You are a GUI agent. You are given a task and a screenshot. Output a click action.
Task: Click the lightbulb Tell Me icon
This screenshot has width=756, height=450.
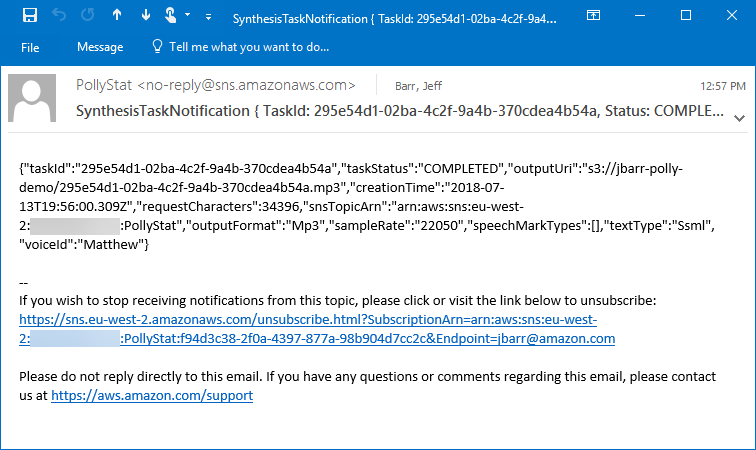[157, 47]
